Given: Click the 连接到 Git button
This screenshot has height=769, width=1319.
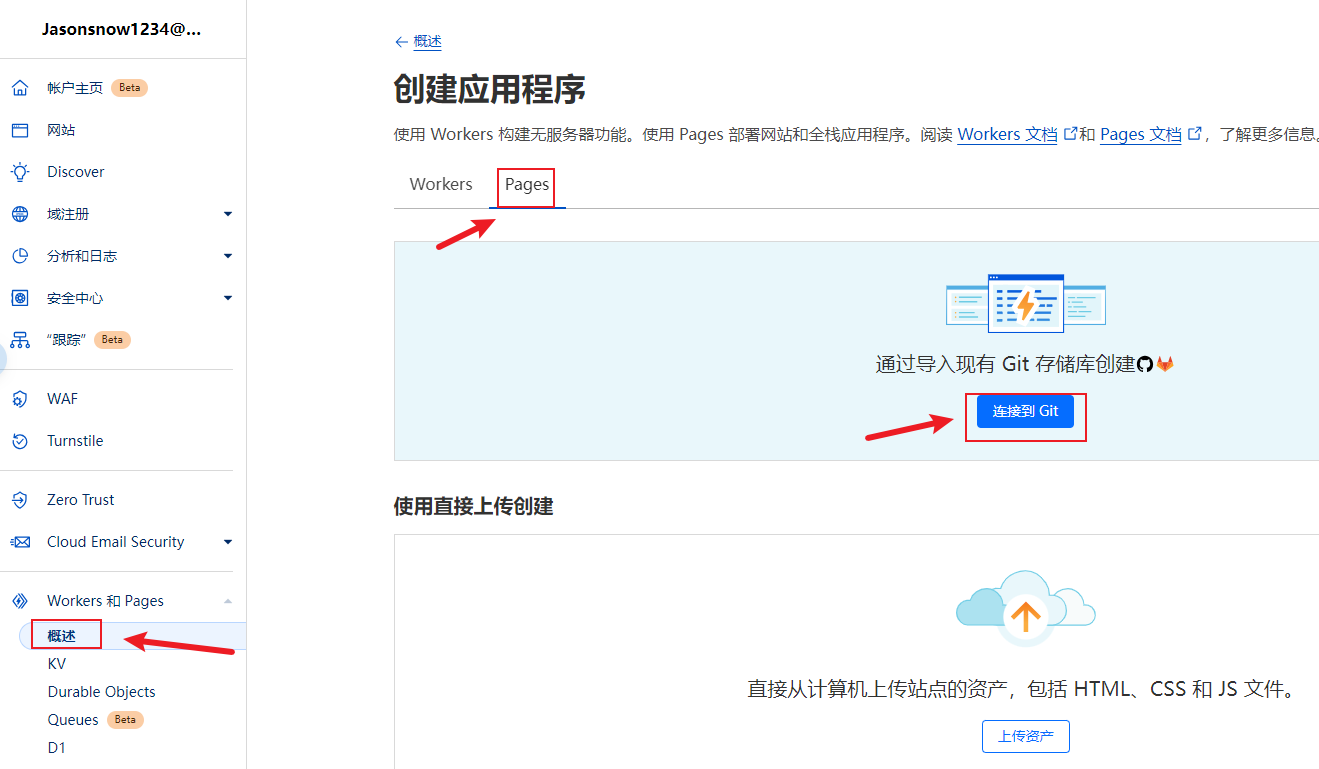Looking at the screenshot, I should (x=1025, y=412).
